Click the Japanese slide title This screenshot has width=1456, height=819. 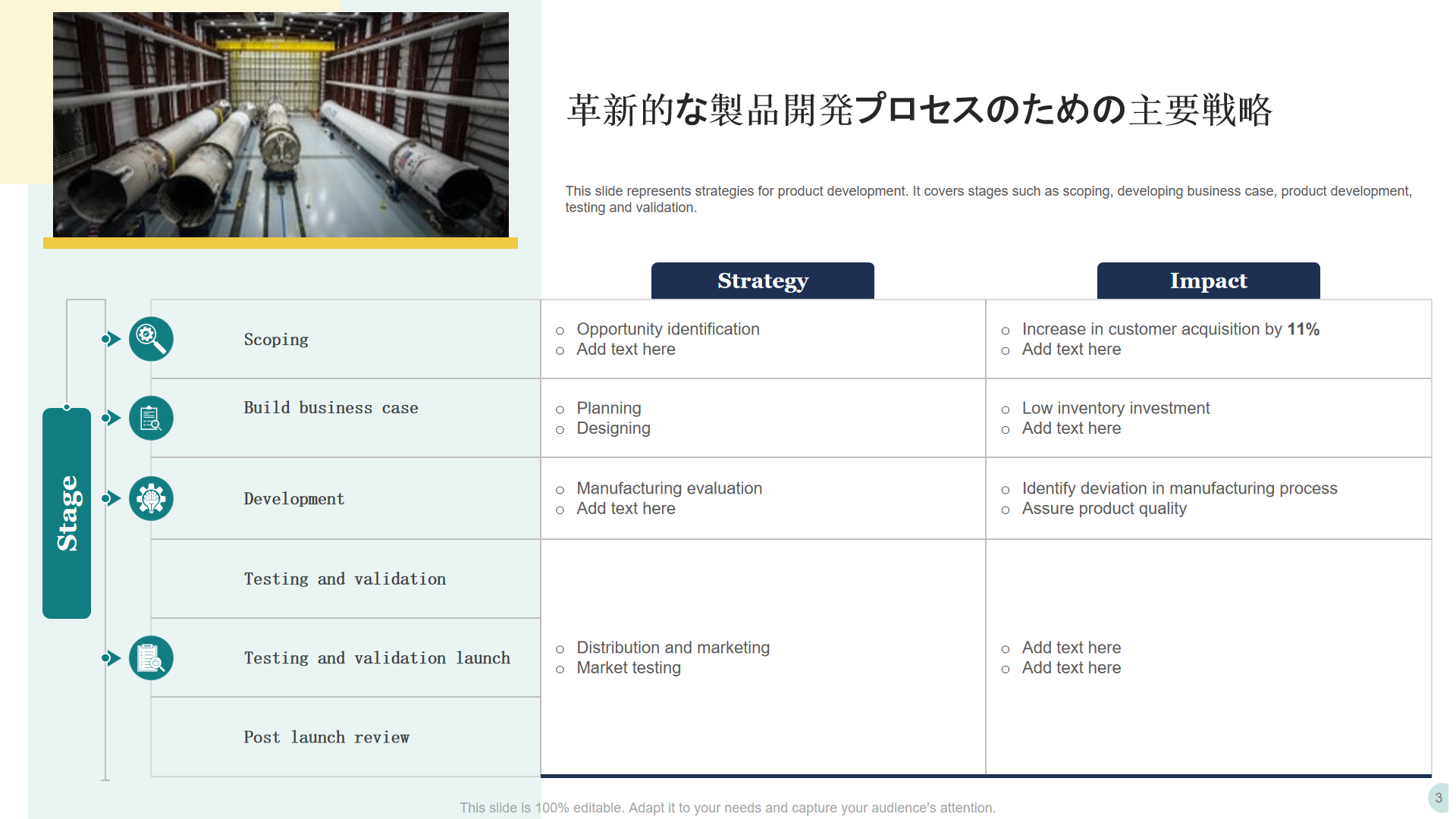pos(919,110)
